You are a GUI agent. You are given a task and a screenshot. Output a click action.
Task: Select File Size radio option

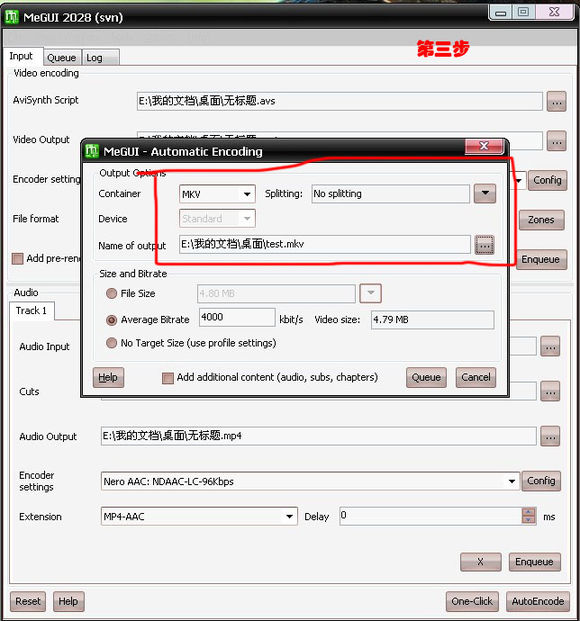(x=111, y=293)
